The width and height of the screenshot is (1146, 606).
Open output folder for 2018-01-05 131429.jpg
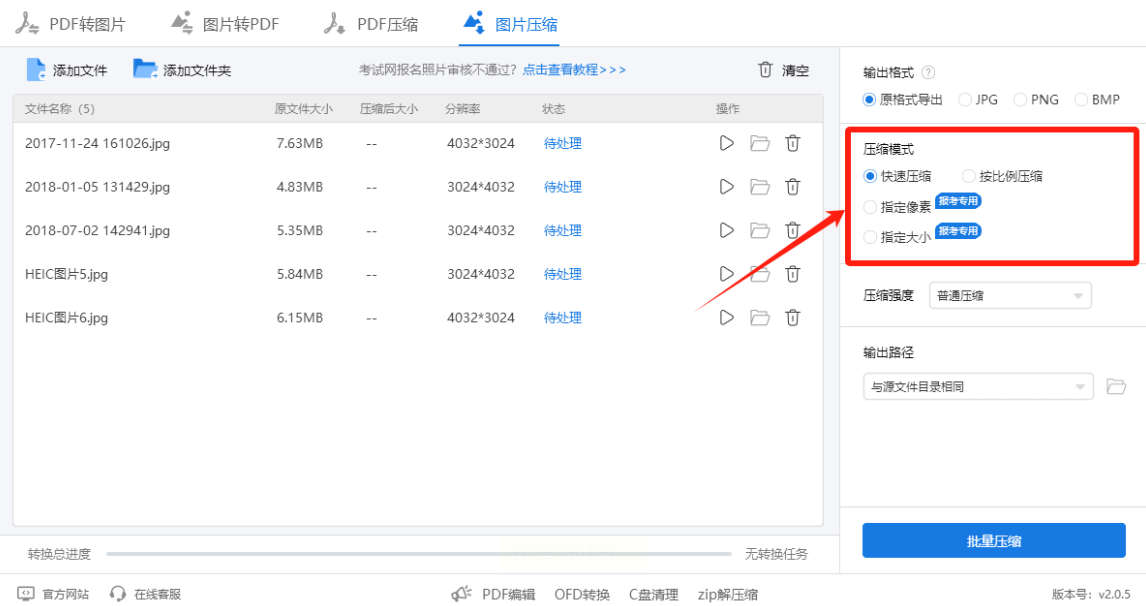point(760,186)
